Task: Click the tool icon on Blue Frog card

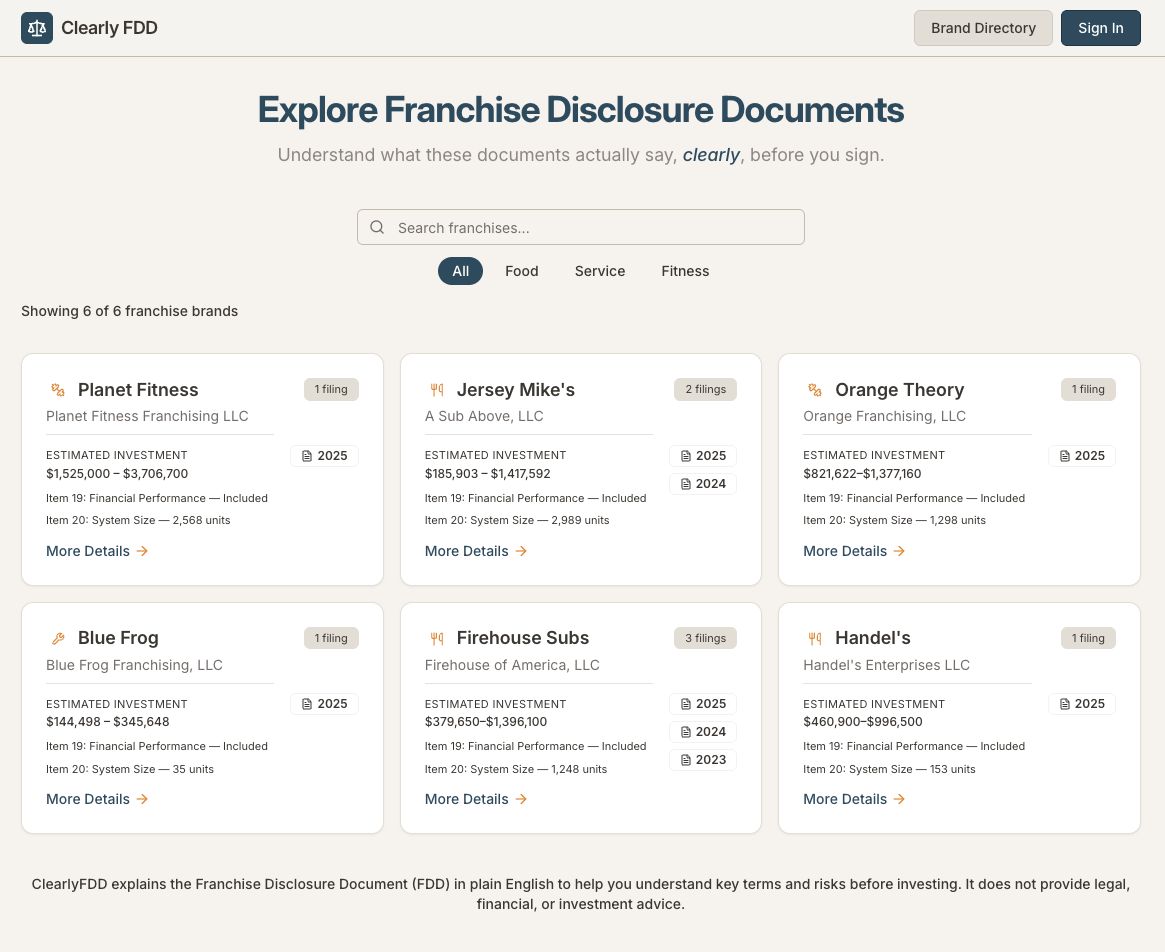Action: coord(57,637)
